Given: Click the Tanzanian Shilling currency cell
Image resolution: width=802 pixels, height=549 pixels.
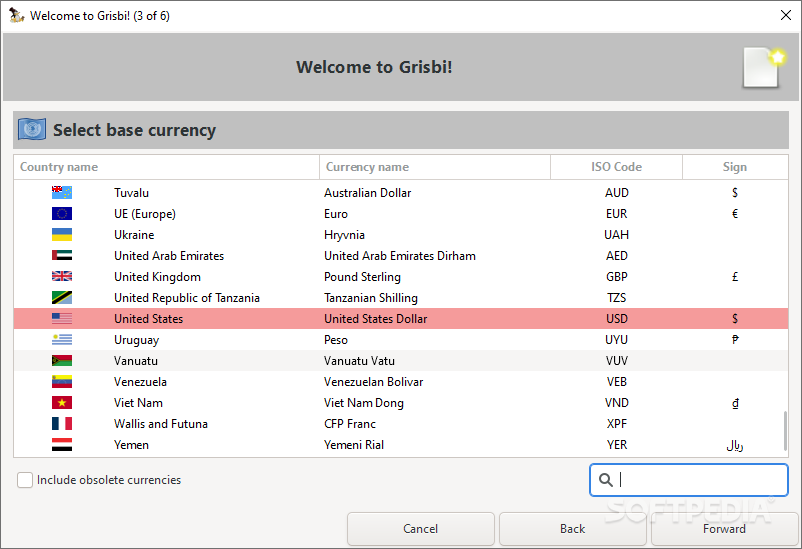Looking at the screenshot, I should [x=371, y=298].
